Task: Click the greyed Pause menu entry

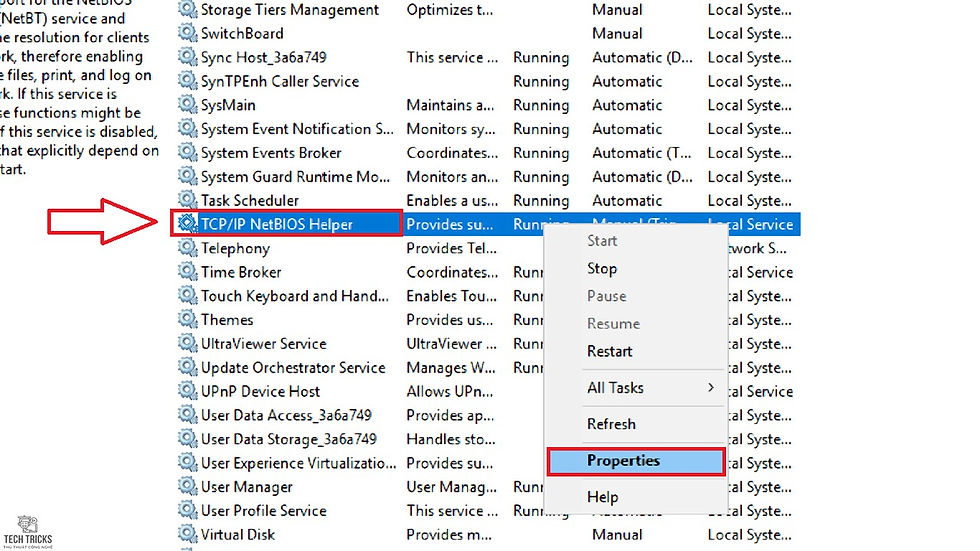Action: [606, 295]
